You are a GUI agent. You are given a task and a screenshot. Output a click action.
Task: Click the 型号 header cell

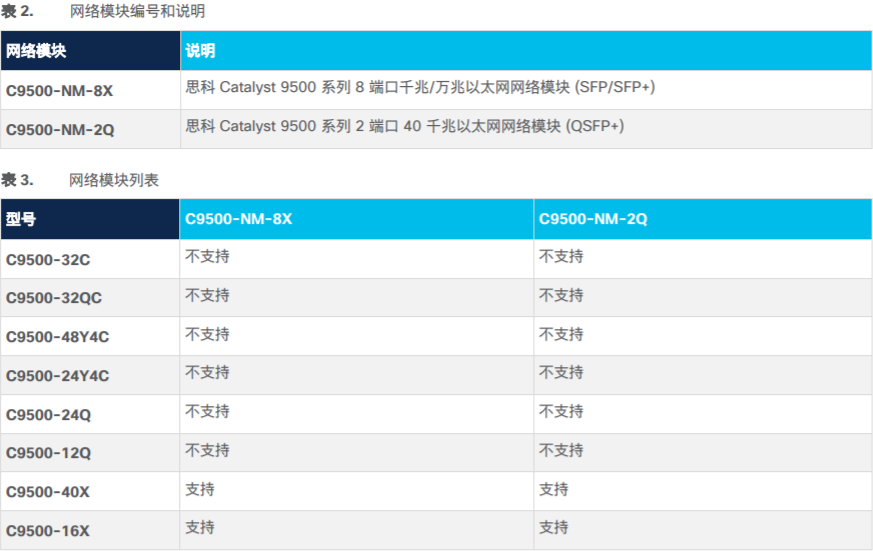click(x=90, y=219)
